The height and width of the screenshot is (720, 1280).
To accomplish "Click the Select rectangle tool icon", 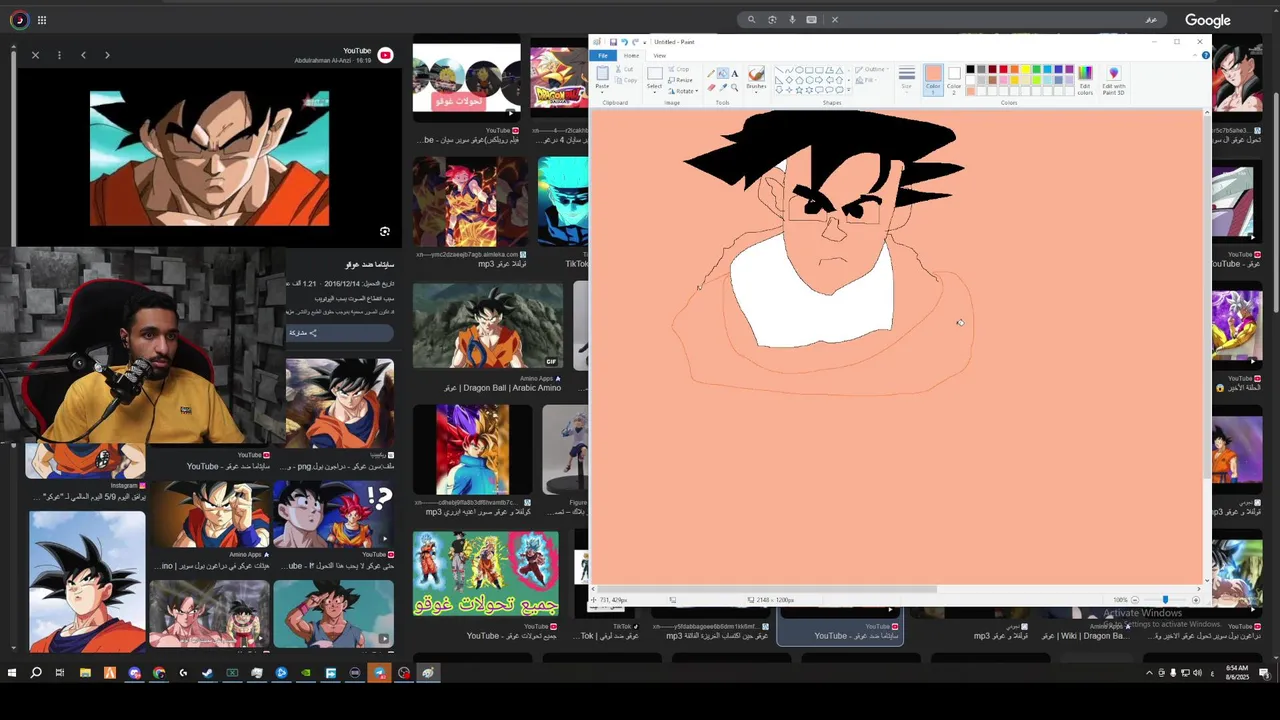I will tap(655, 73).
